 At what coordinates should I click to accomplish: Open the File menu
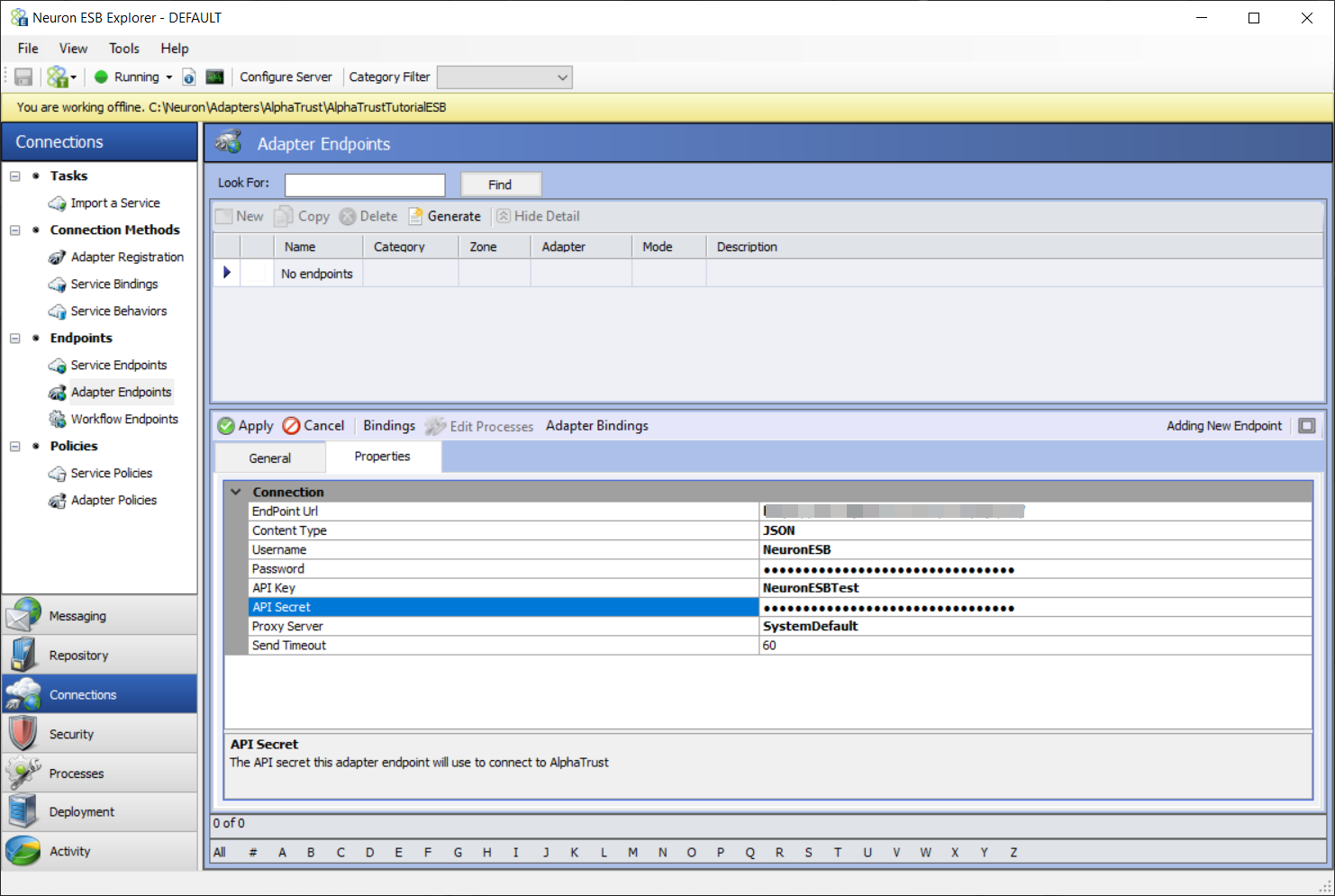(x=28, y=49)
